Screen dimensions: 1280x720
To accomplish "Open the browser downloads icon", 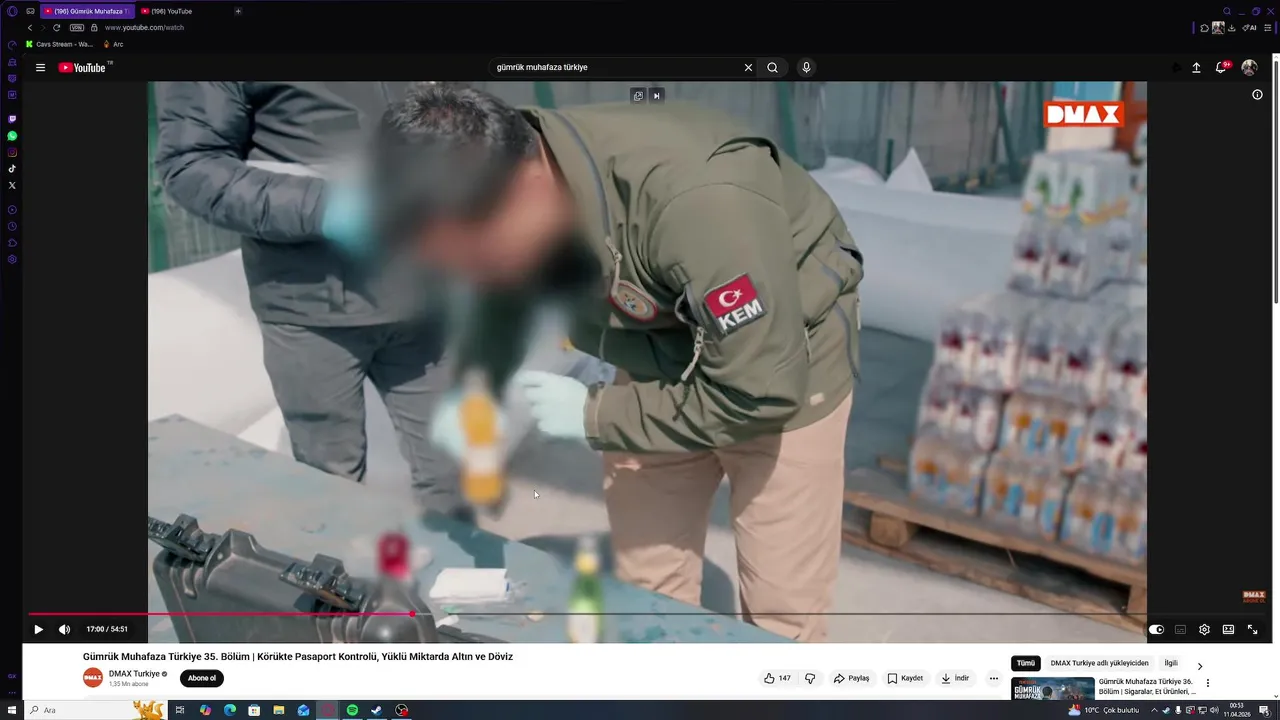I will 1231,28.
